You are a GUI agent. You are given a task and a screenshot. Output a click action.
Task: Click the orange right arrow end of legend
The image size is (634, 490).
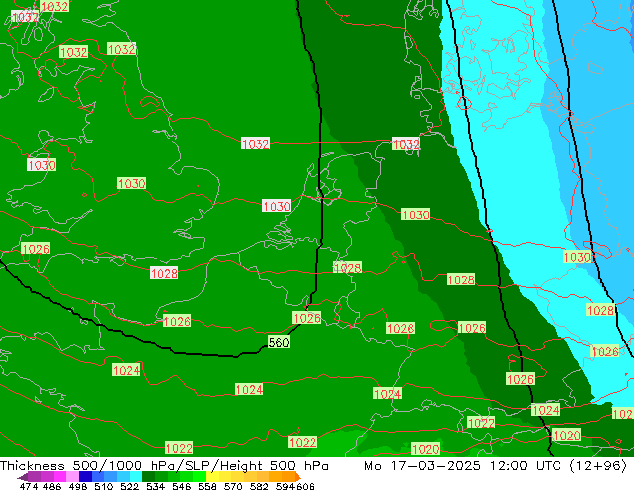coord(298,477)
